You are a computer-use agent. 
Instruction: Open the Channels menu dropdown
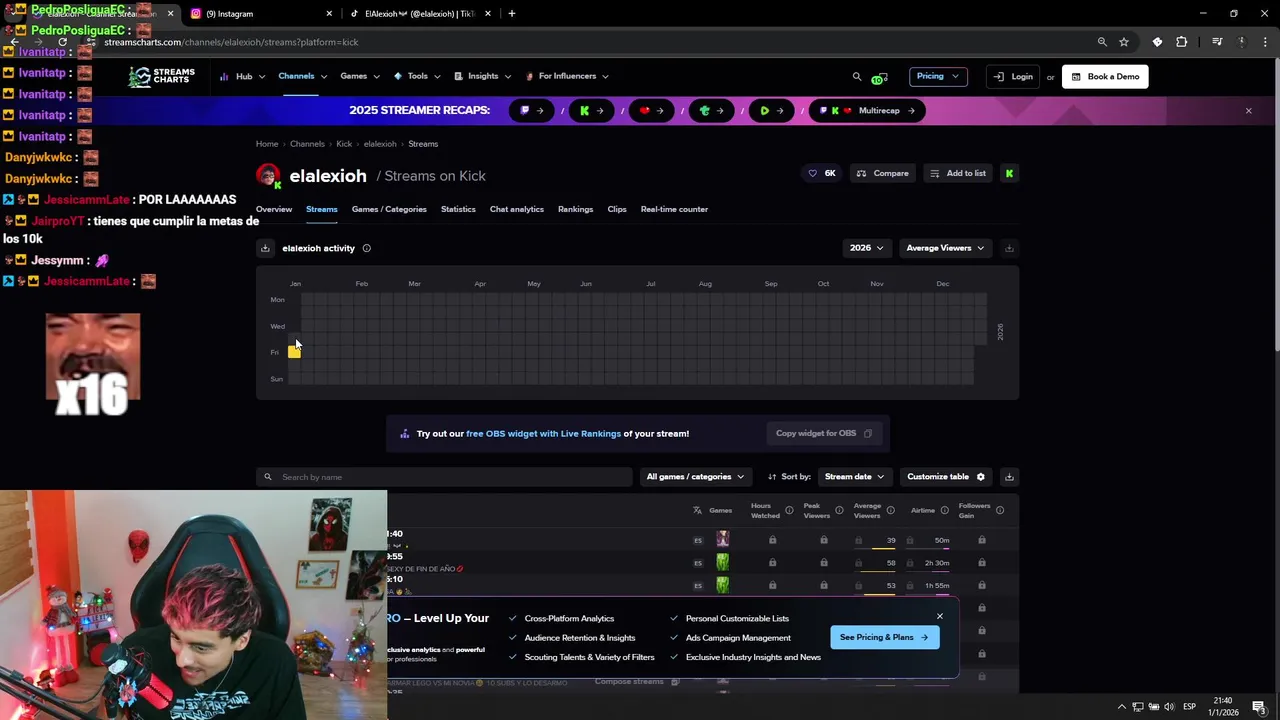click(x=302, y=76)
